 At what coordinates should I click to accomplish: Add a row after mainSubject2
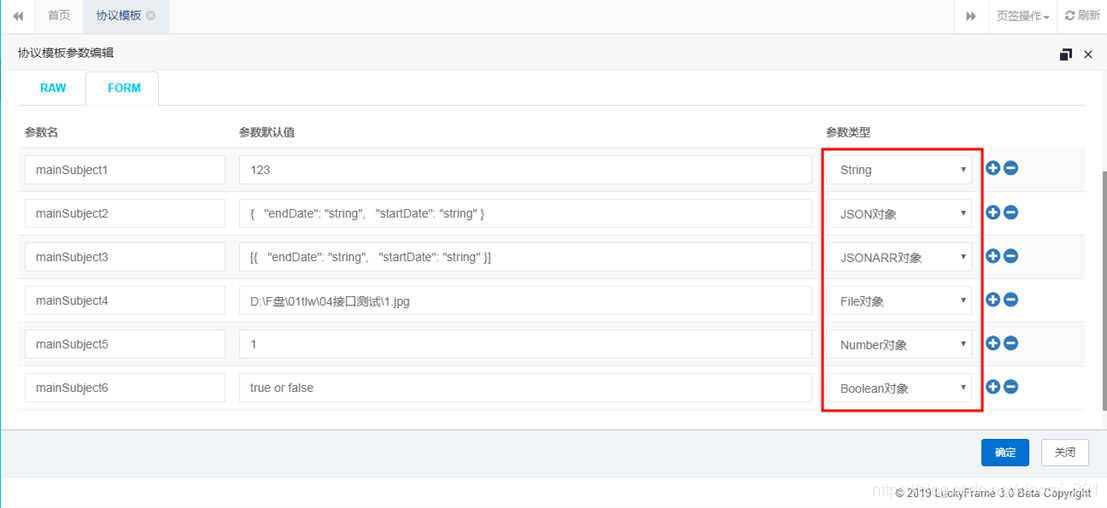point(993,212)
